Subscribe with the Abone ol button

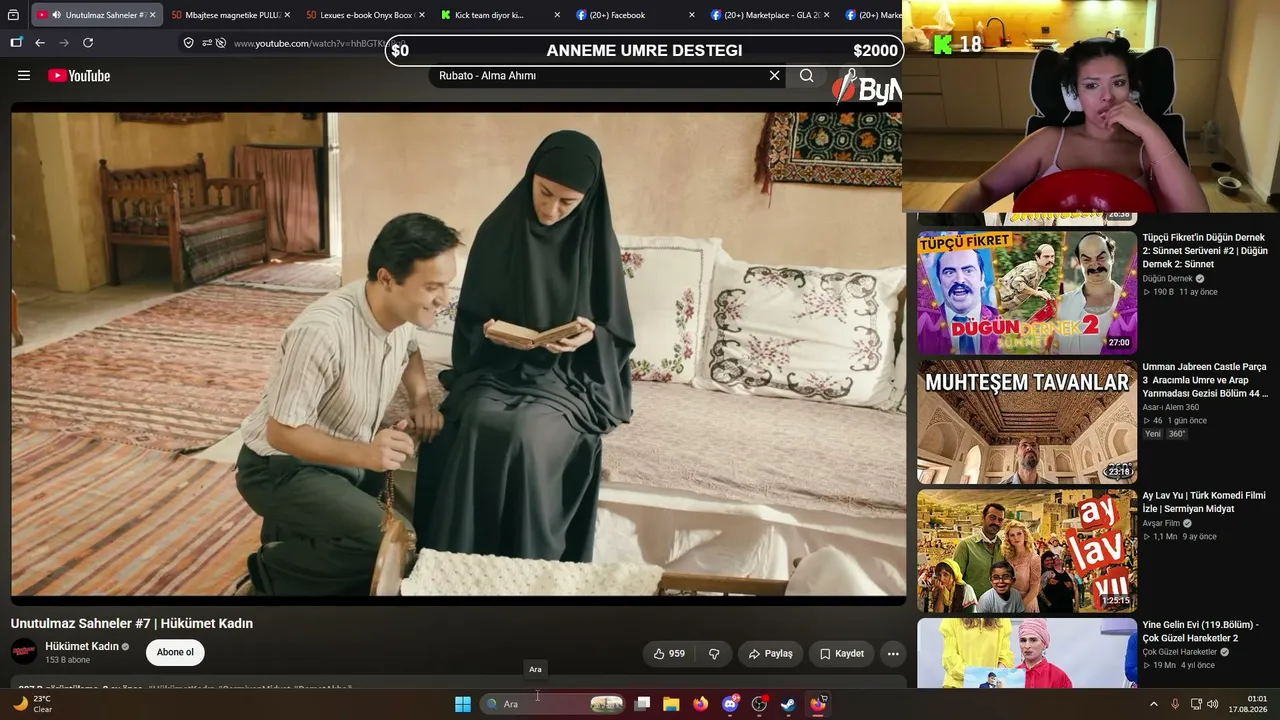click(x=175, y=653)
